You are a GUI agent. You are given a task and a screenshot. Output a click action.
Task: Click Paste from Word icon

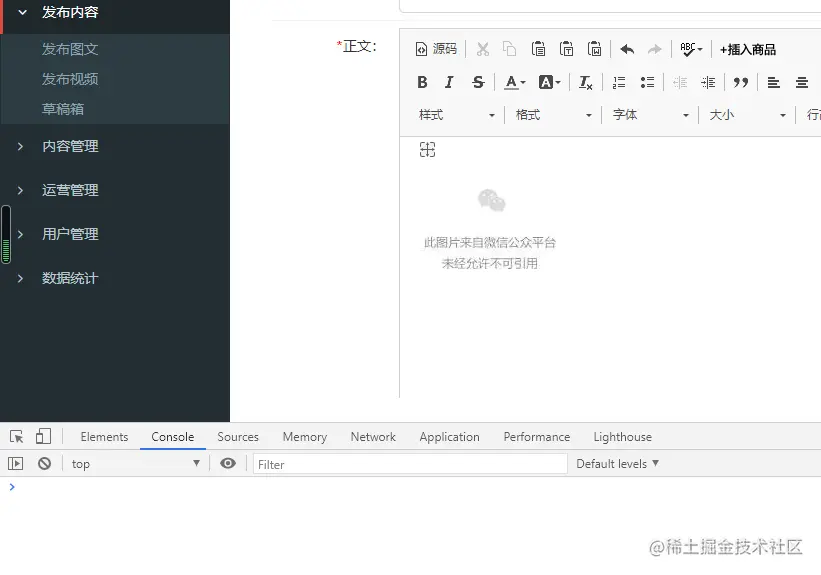point(594,49)
